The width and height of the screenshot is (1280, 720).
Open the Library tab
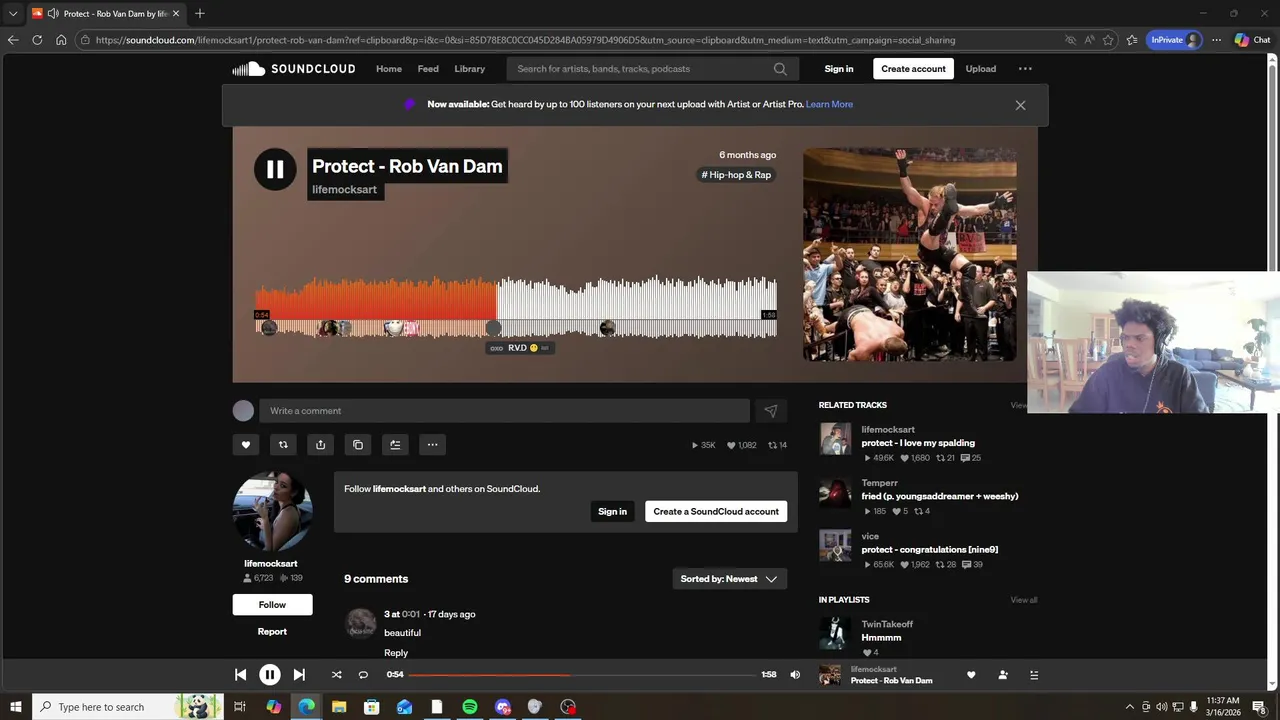(469, 69)
